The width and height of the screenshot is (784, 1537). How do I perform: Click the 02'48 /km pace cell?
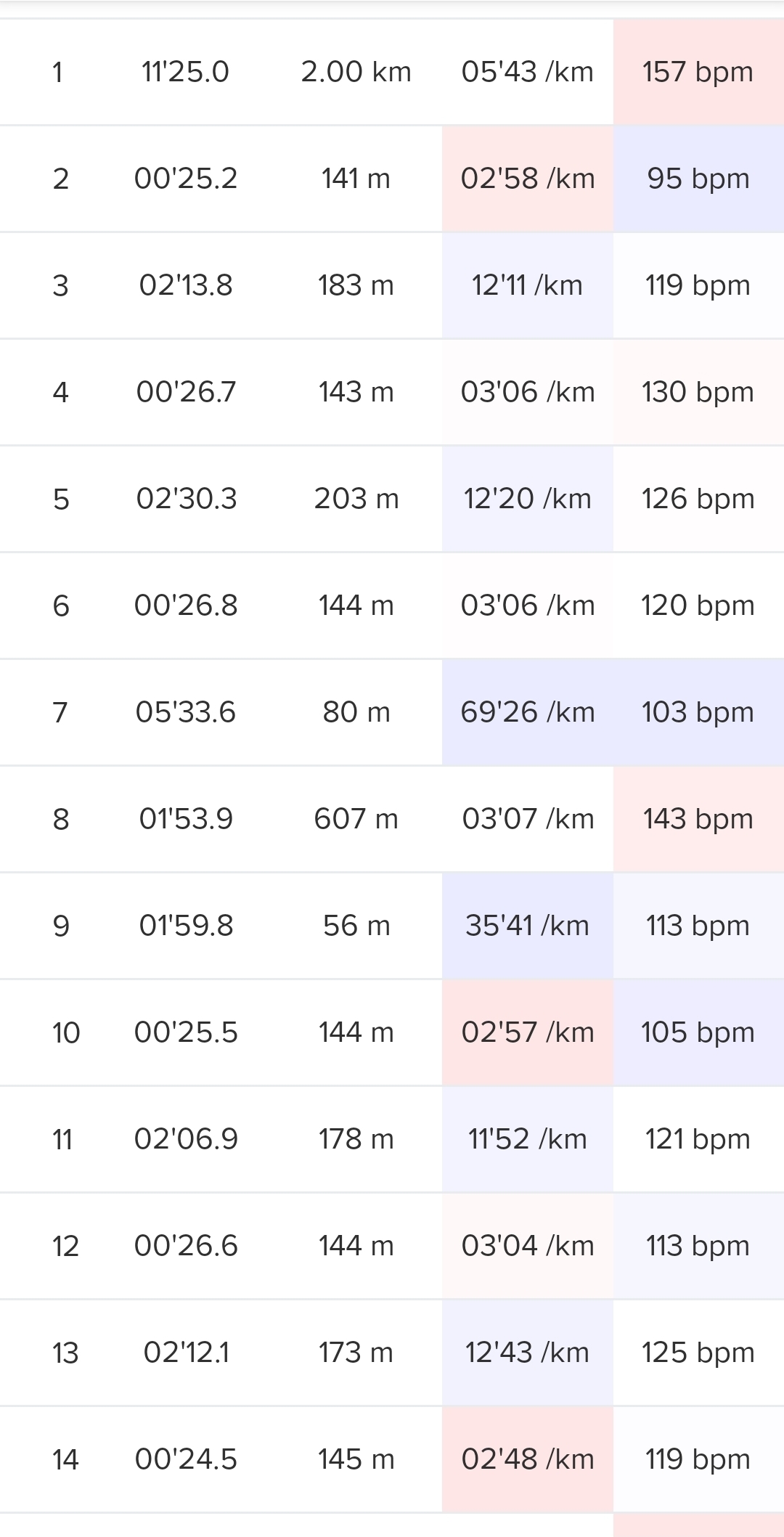pos(528,1459)
